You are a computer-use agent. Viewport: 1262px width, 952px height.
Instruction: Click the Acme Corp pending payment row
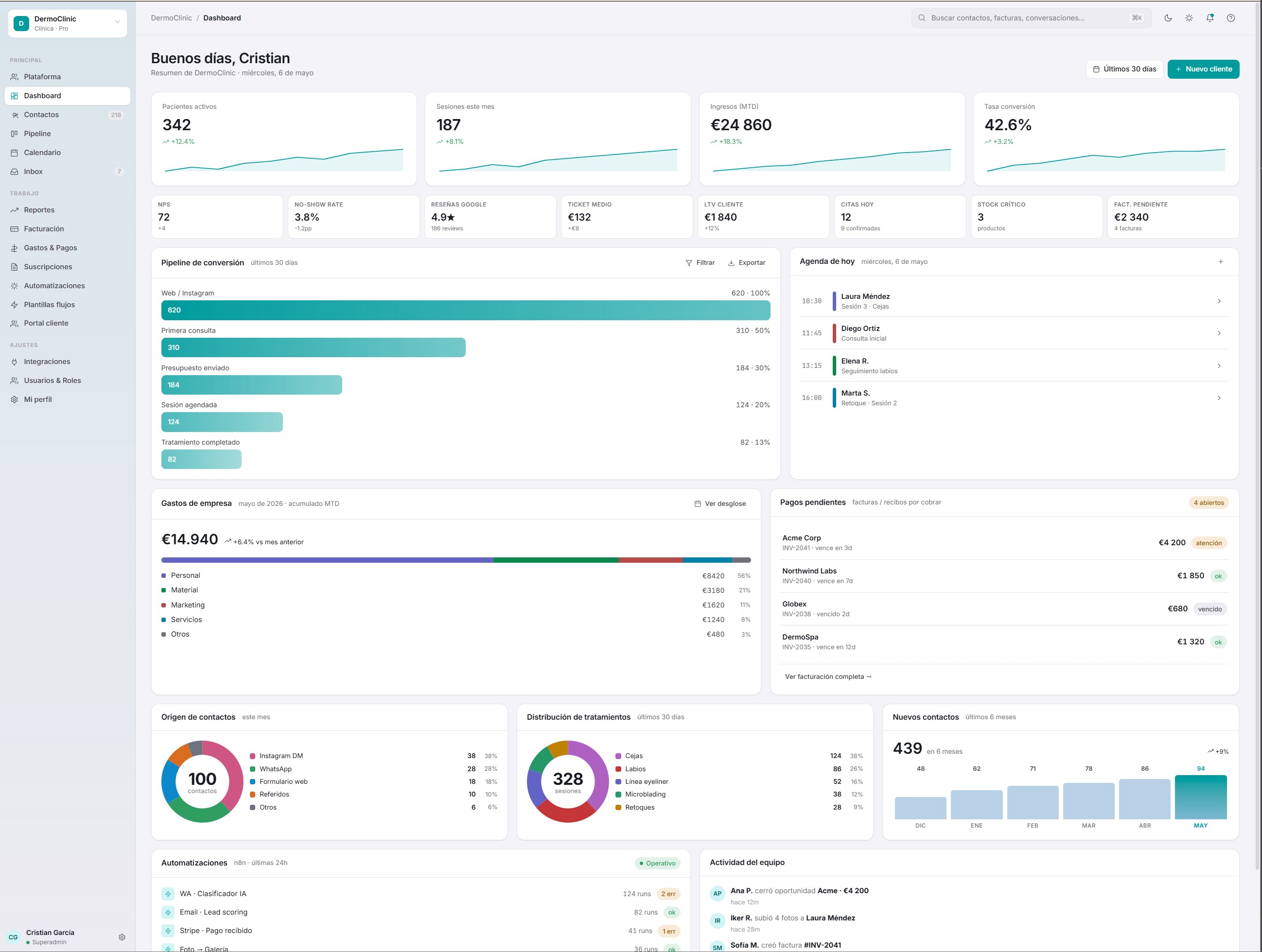[x=1004, y=542]
